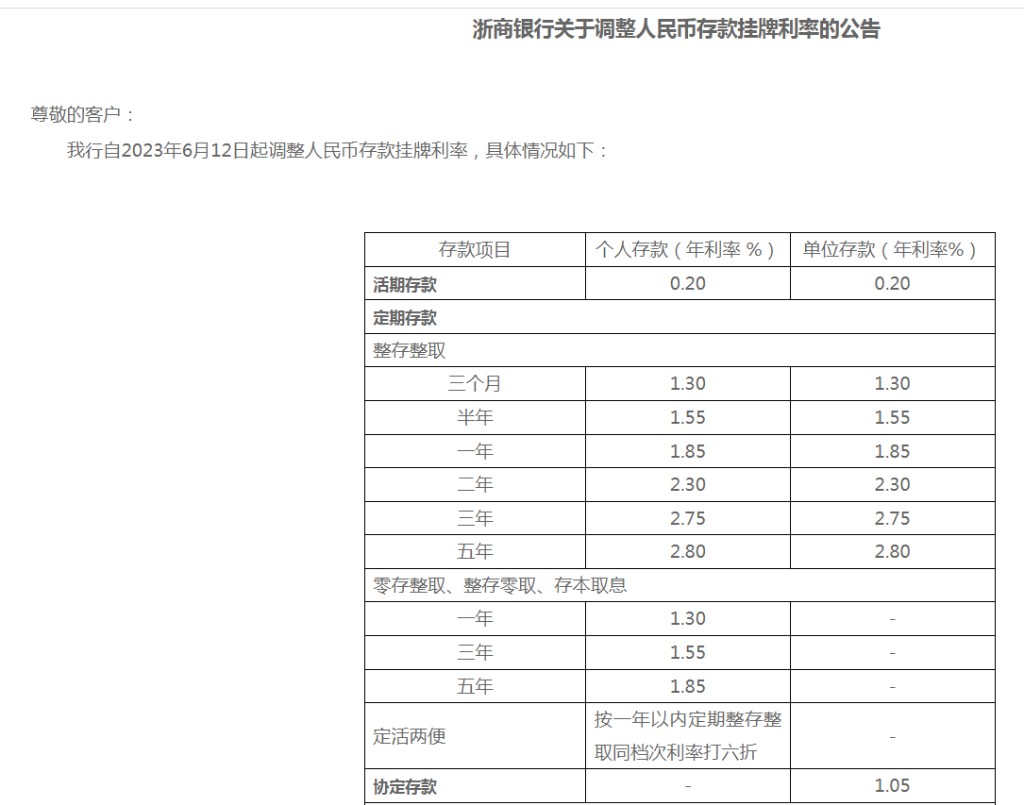This screenshot has height=805, width=1024.
Task: Click the personal 2.30 rate for 二年
Action: coord(688,485)
